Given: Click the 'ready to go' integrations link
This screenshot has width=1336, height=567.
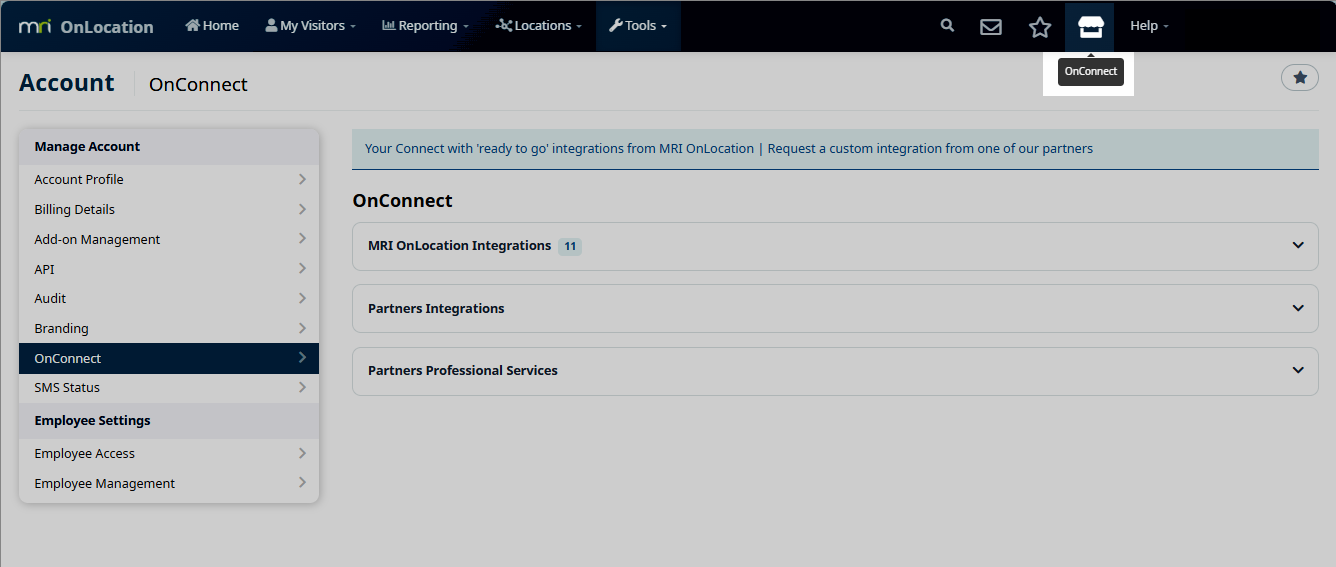Looking at the screenshot, I should (x=559, y=149).
